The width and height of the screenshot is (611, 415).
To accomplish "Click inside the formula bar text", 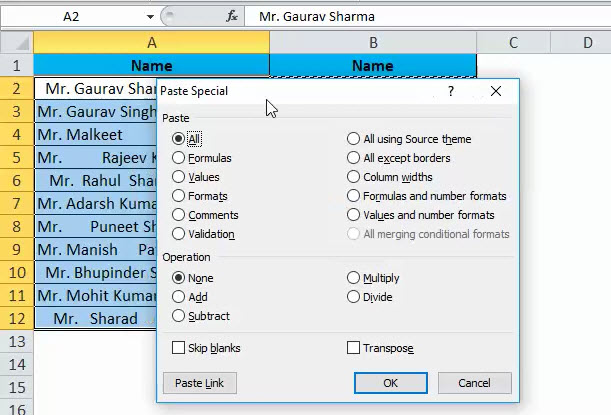I will point(400,17).
